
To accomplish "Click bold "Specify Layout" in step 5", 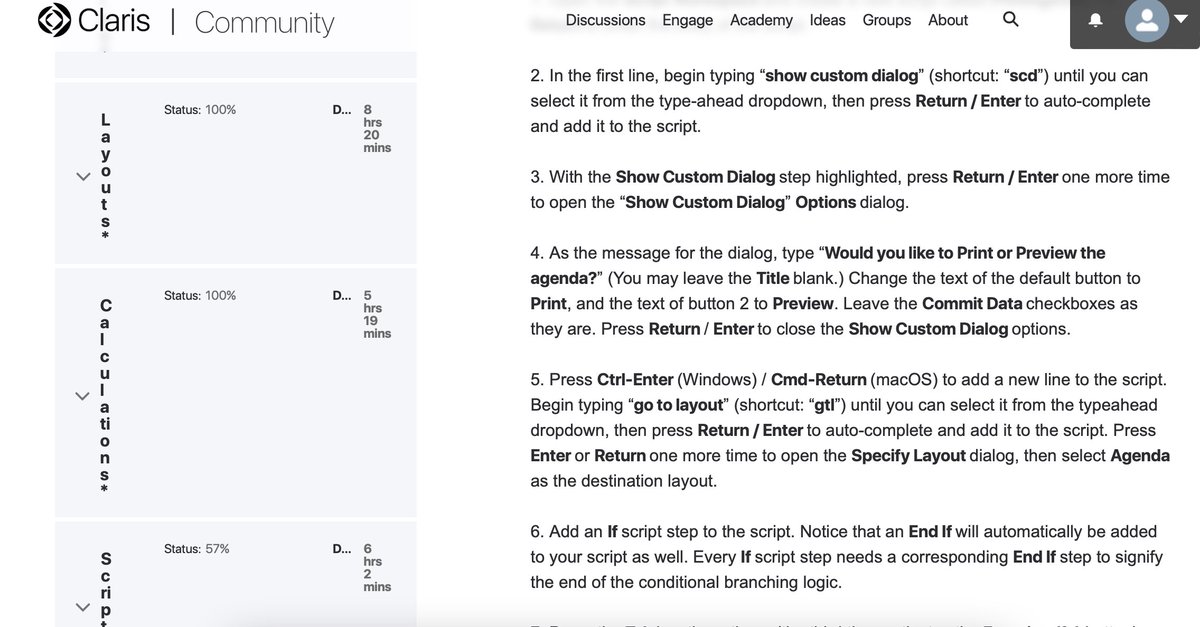I will click(x=909, y=456).
